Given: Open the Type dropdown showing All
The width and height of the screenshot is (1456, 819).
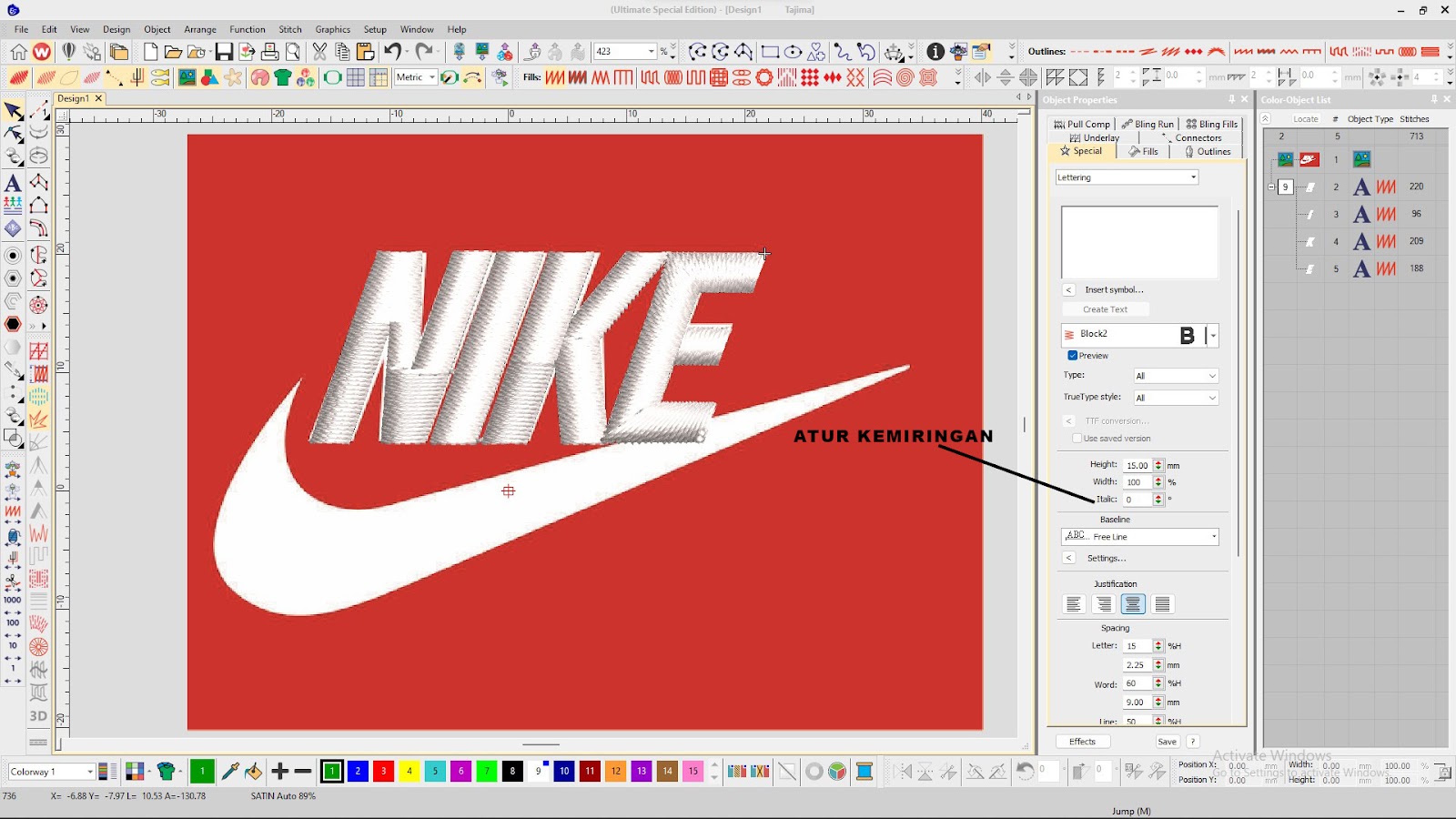Looking at the screenshot, I should [x=1212, y=376].
